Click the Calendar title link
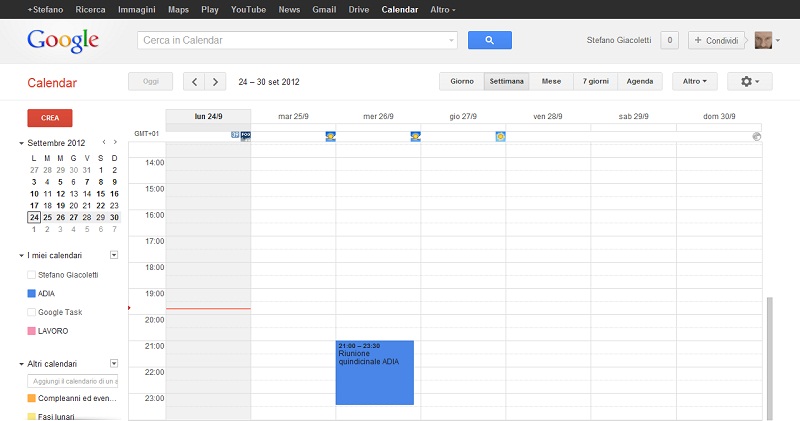 pos(52,83)
